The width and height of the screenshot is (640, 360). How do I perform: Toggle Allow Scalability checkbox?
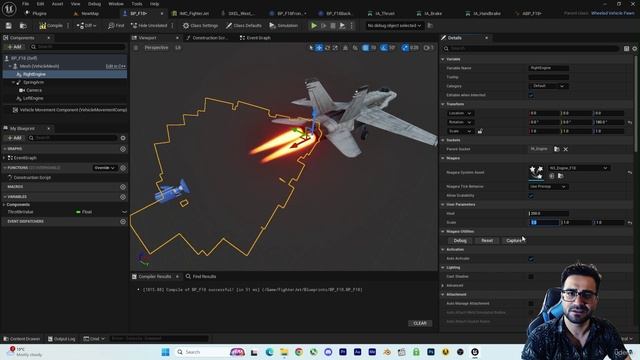click(531, 196)
